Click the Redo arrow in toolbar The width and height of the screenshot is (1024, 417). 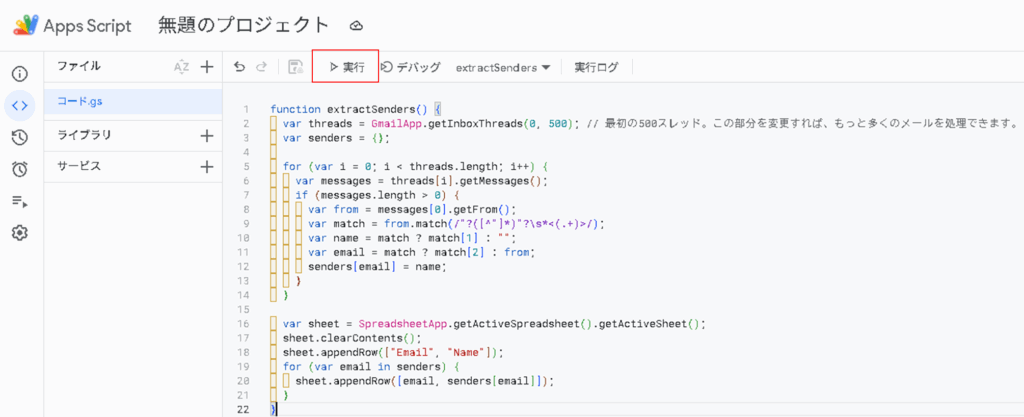[261, 67]
